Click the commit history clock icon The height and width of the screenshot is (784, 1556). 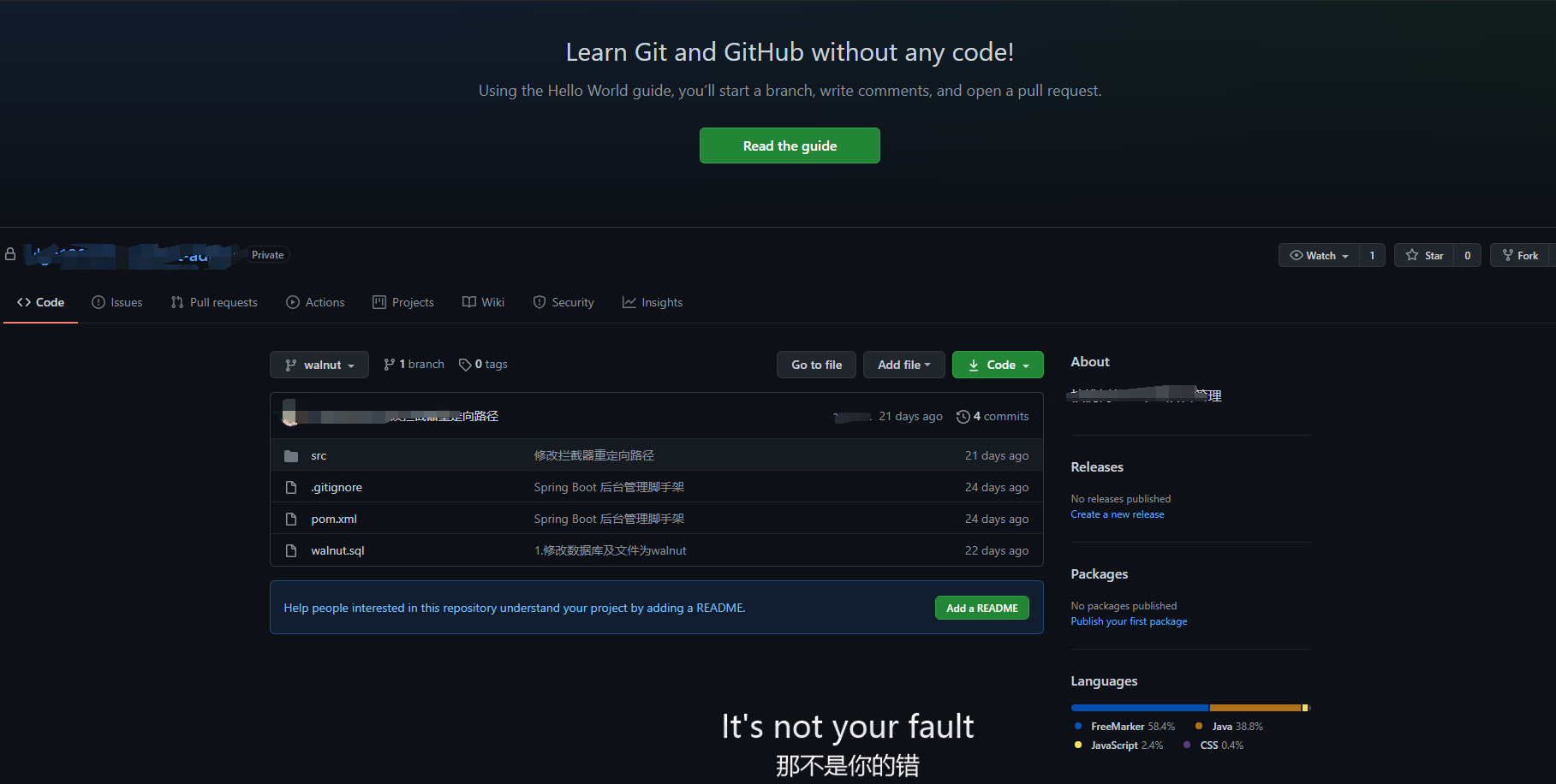point(963,416)
